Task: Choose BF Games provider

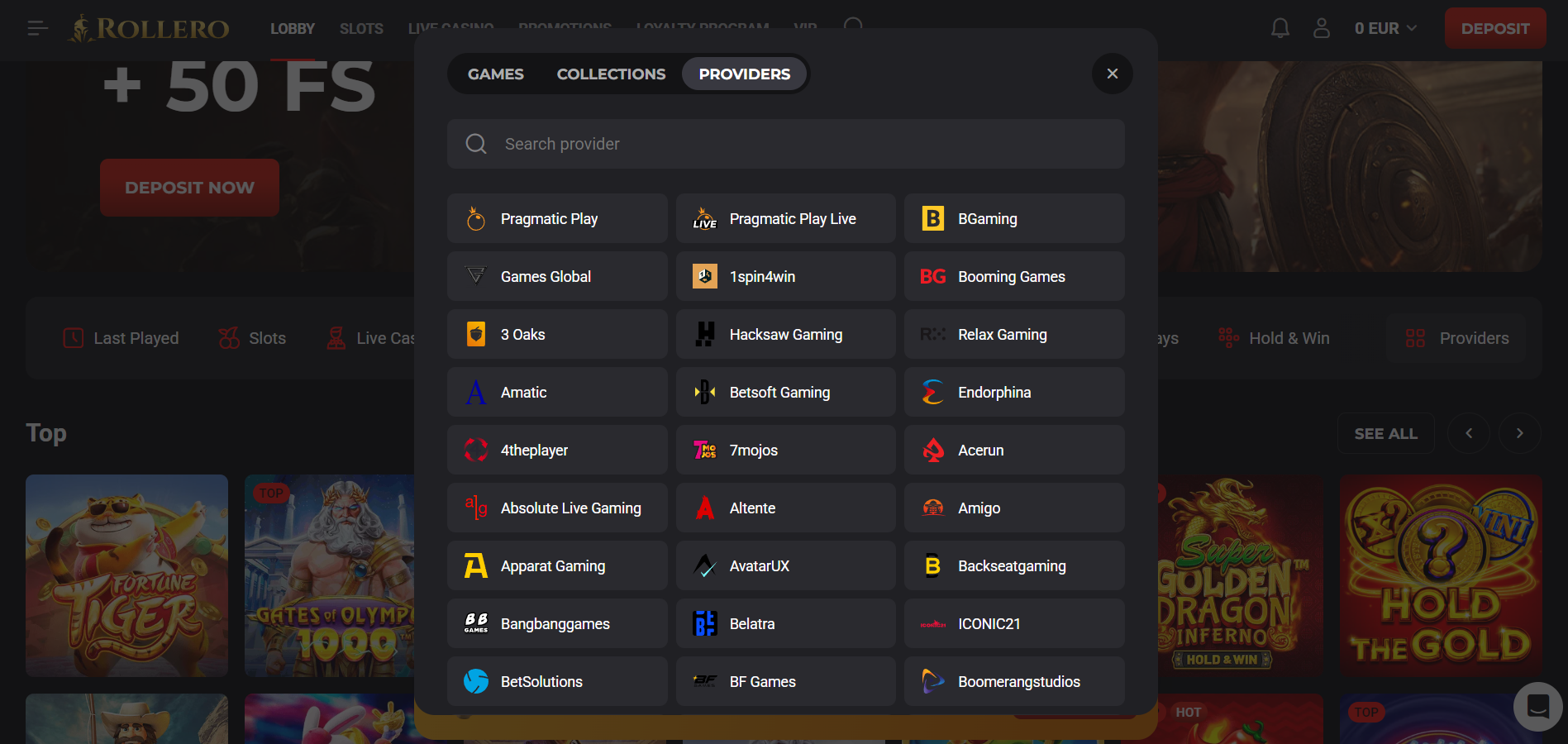Action: pyautogui.click(x=786, y=681)
